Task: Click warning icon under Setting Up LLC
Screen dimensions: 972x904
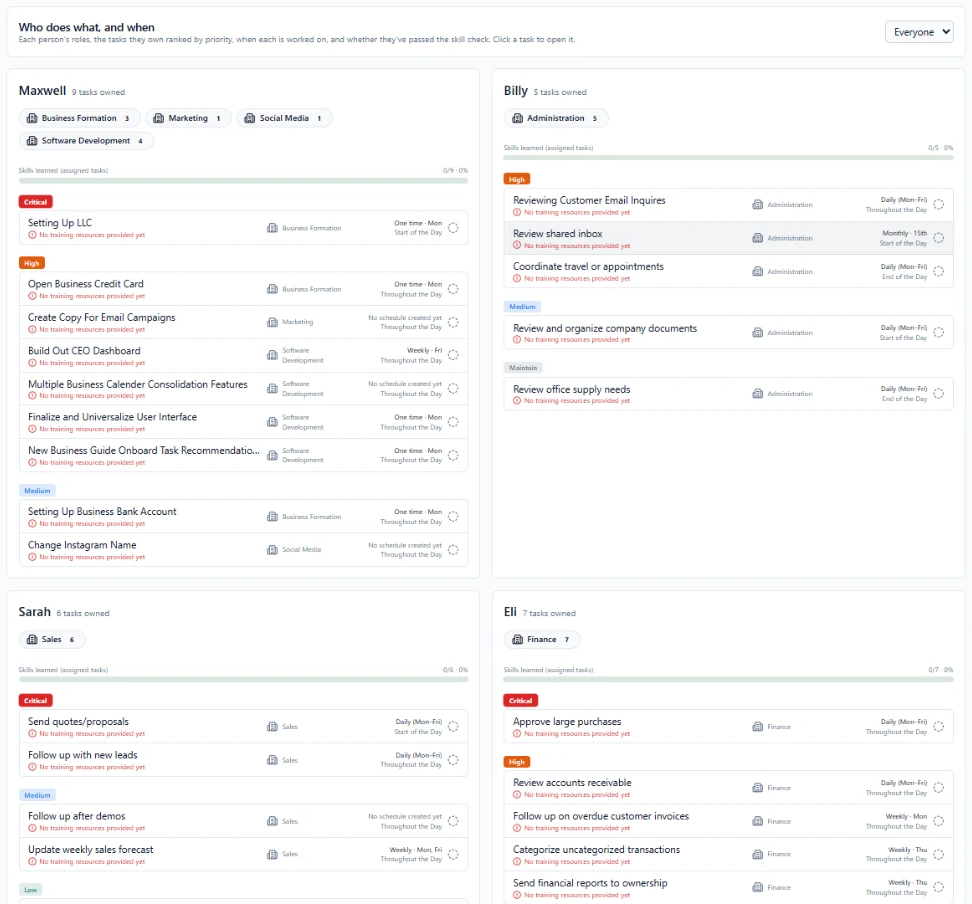Action: coord(32,235)
